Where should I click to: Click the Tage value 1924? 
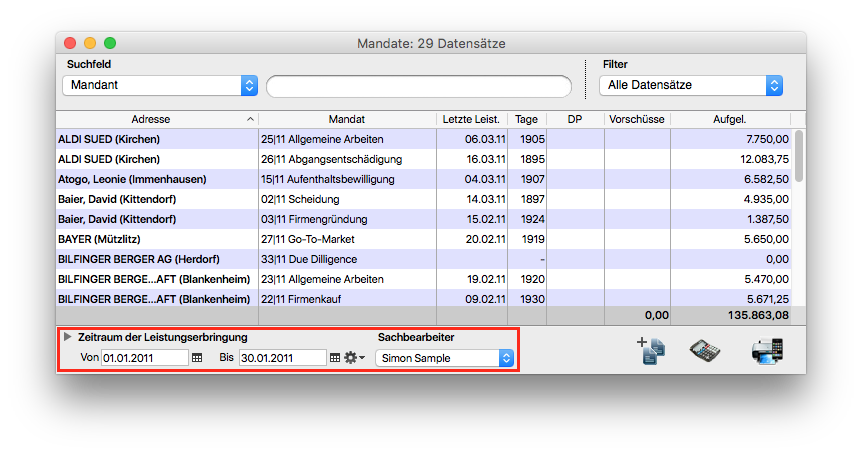pos(533,219)
